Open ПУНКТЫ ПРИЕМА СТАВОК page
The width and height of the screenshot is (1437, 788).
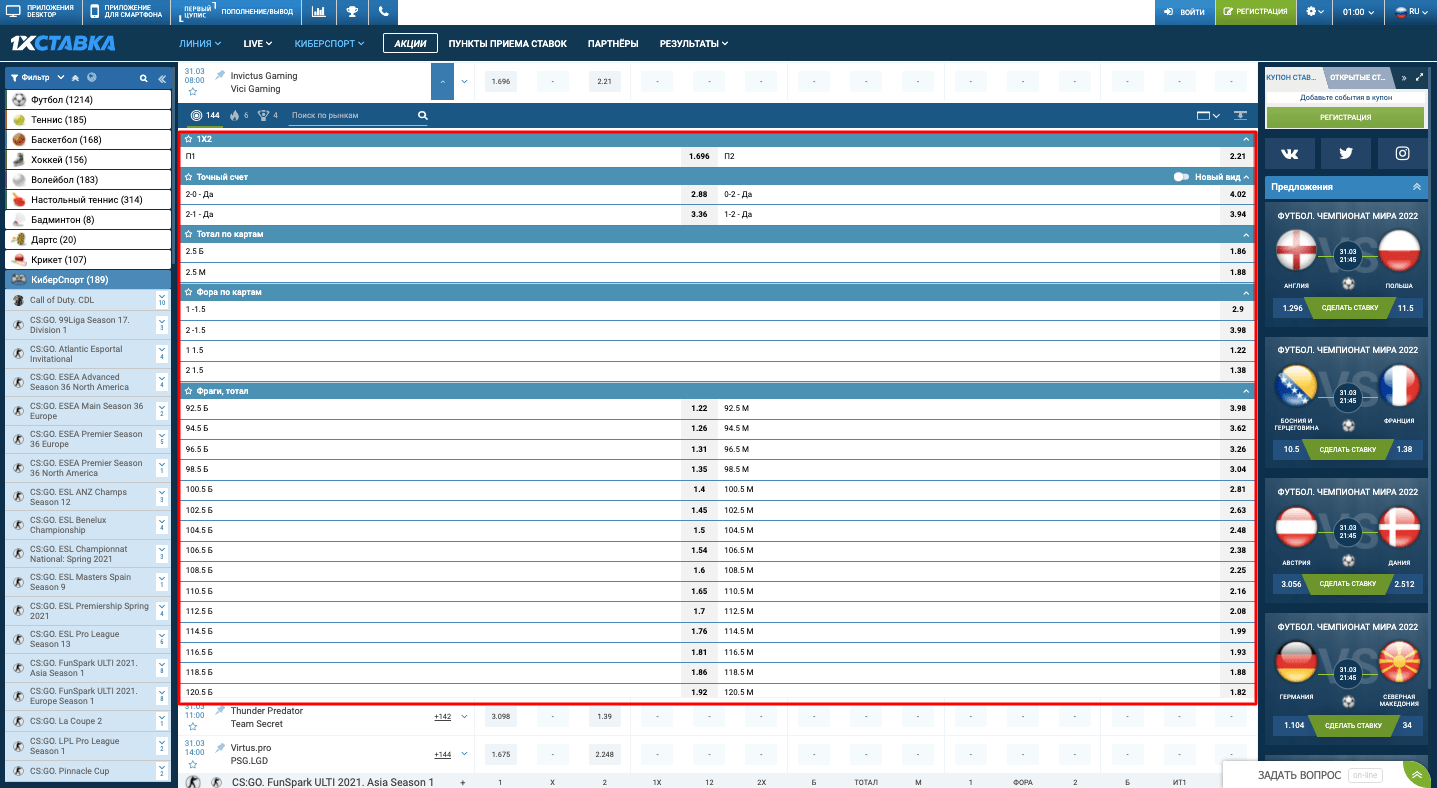[x=508, y=44]
